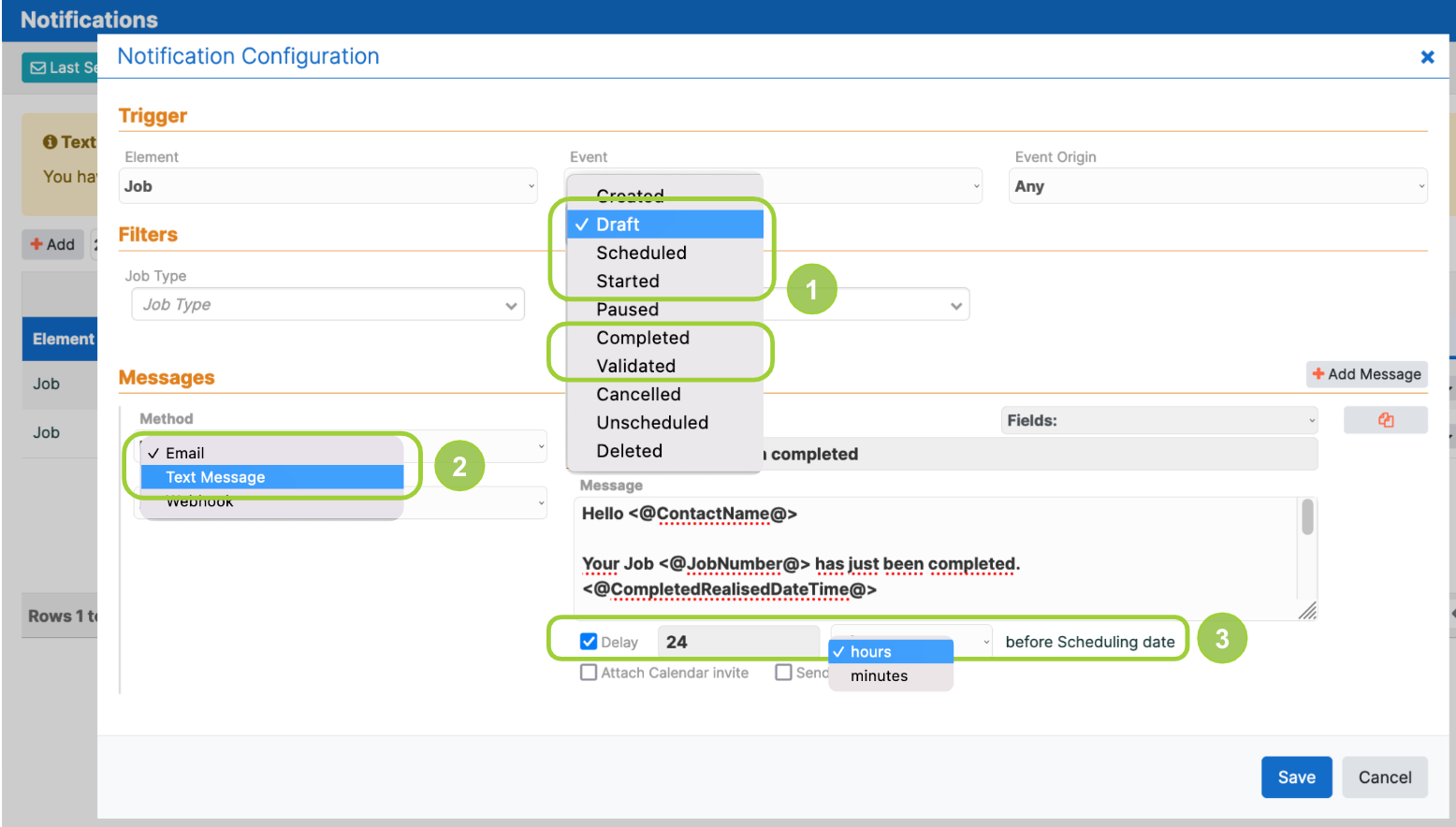The image size is (1456, 827).
Task: Select Email as the method
Action: 272,453
